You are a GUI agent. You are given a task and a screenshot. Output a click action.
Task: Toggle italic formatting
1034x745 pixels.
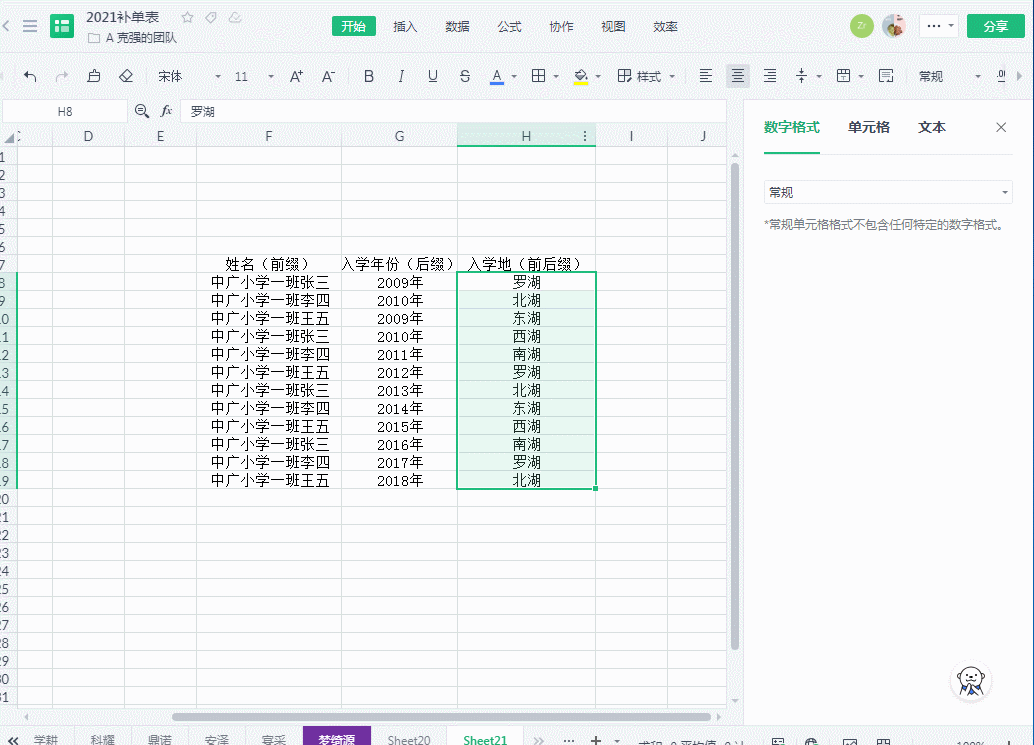[x=401, y=76]
